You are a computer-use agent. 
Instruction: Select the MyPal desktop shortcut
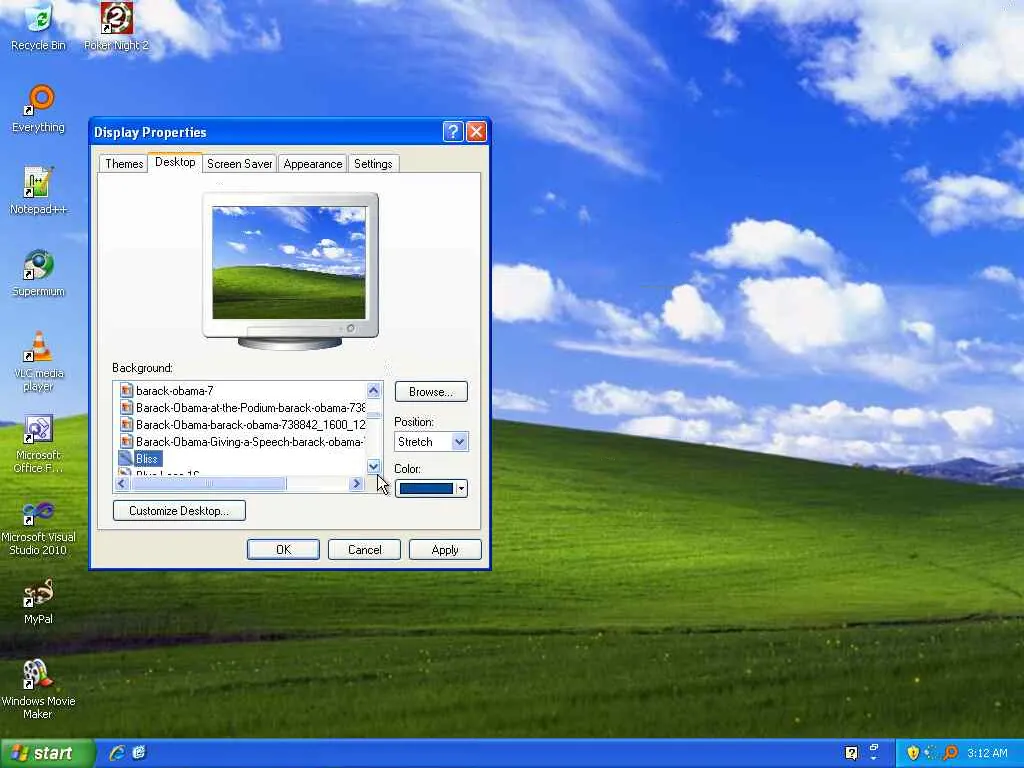[x=39, y=601]
